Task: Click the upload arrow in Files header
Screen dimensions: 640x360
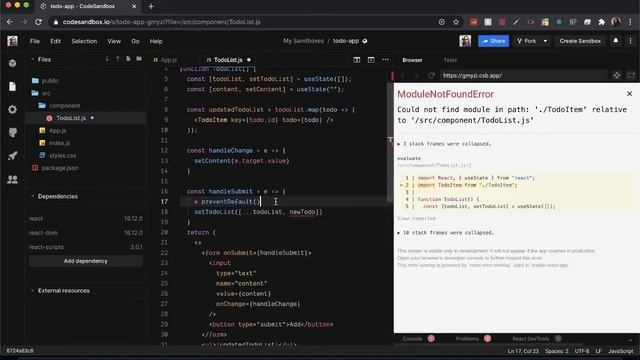Action: click(118, 59)
